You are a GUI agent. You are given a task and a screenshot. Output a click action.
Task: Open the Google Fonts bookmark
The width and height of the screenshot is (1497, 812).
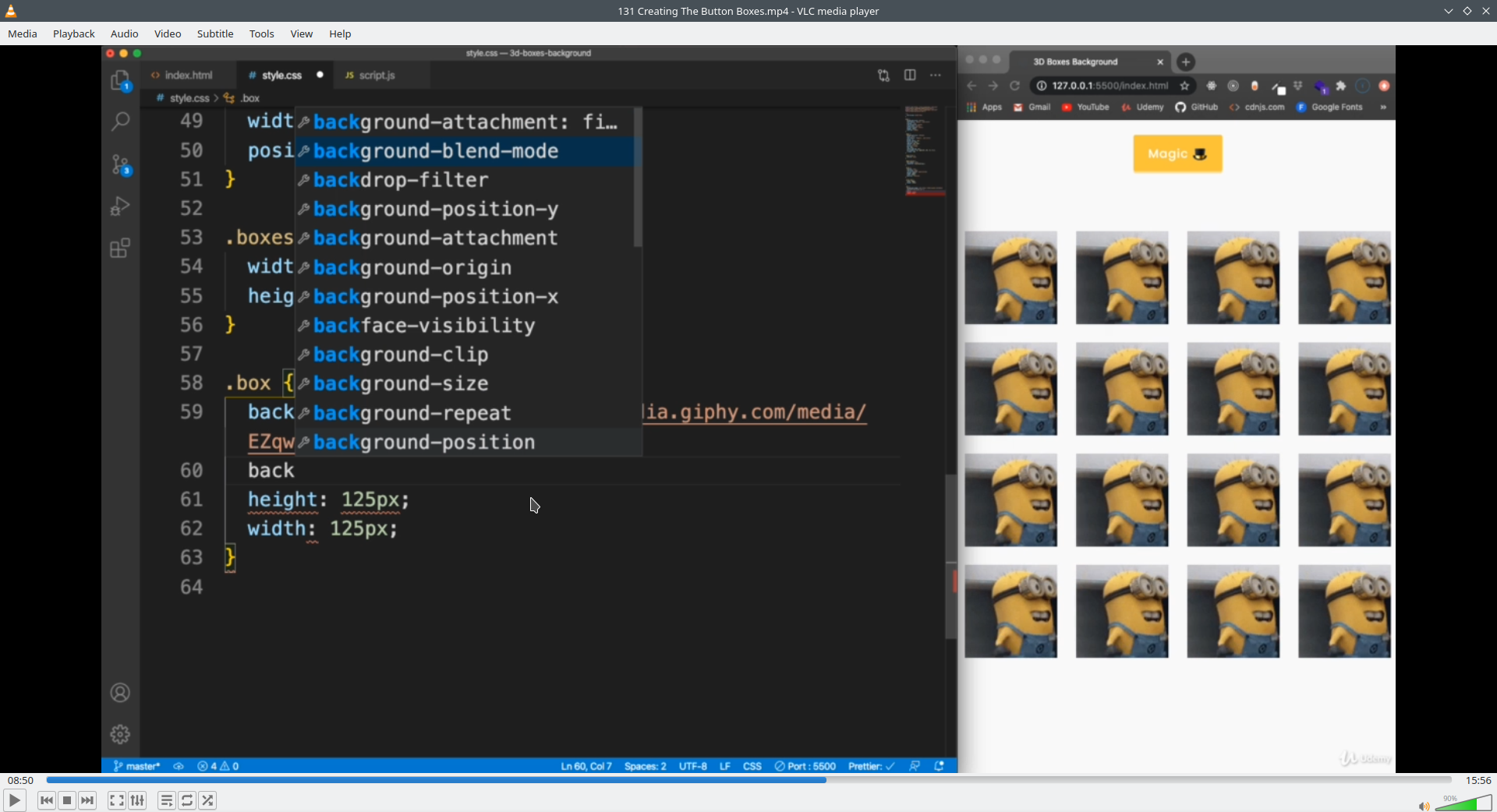(x=1329, y=108)
